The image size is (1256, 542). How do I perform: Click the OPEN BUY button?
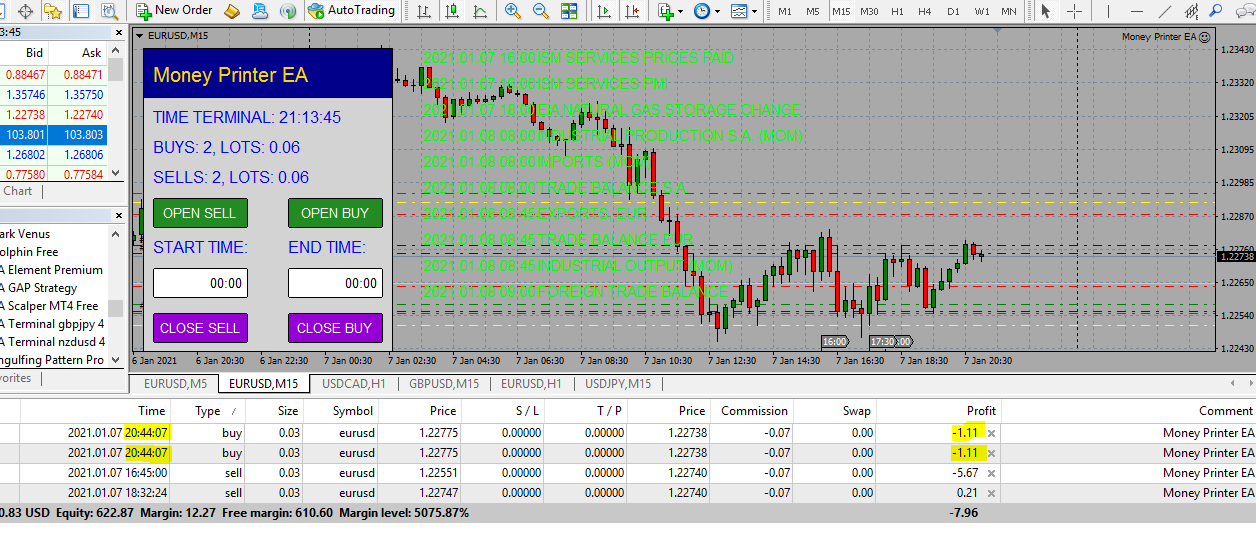(x=335, y=213)
